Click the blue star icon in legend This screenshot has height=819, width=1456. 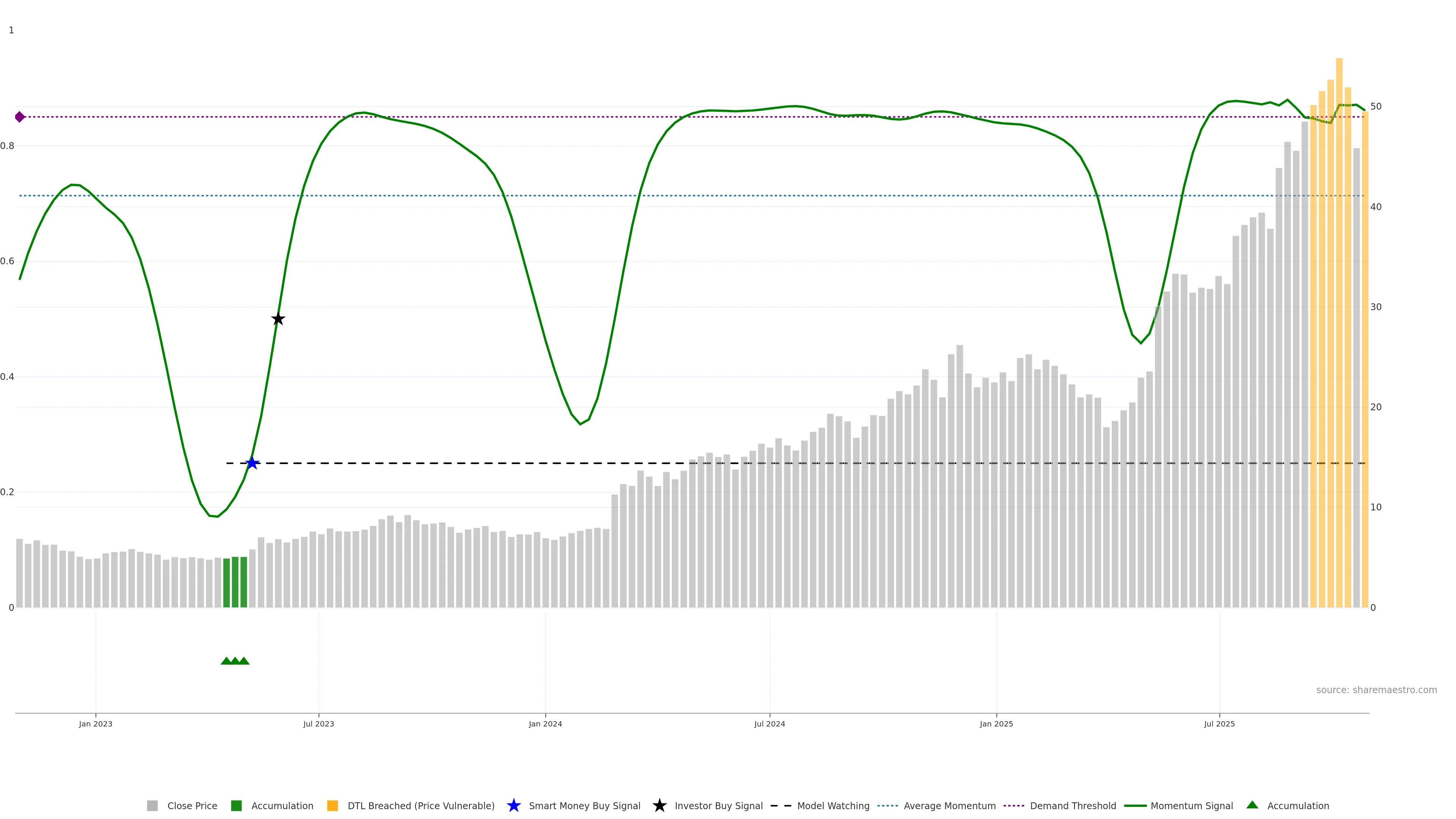(x=513, y=805)
